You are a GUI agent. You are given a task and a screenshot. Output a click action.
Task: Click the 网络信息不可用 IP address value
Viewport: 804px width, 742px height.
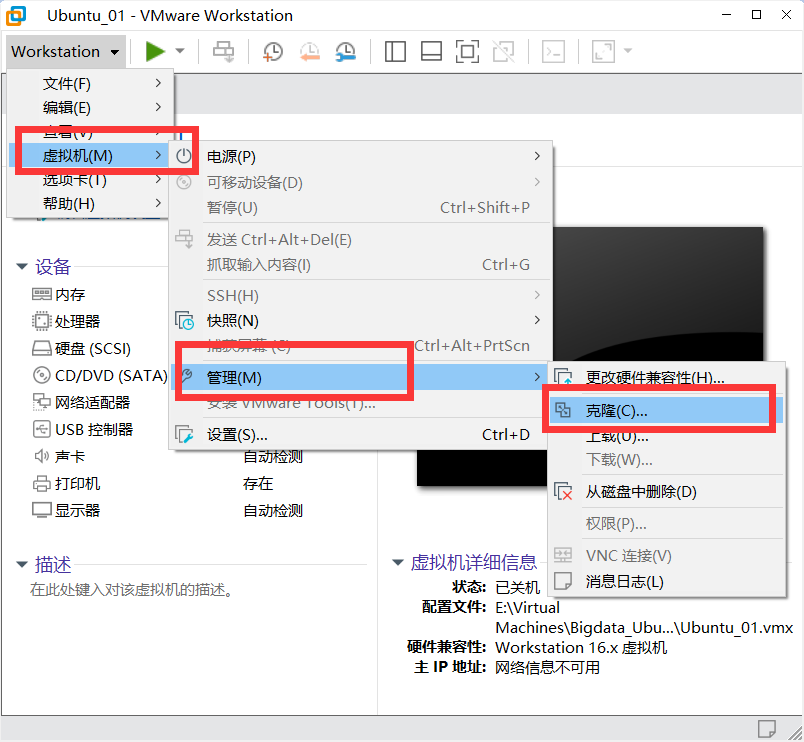(x=547, y=667)
